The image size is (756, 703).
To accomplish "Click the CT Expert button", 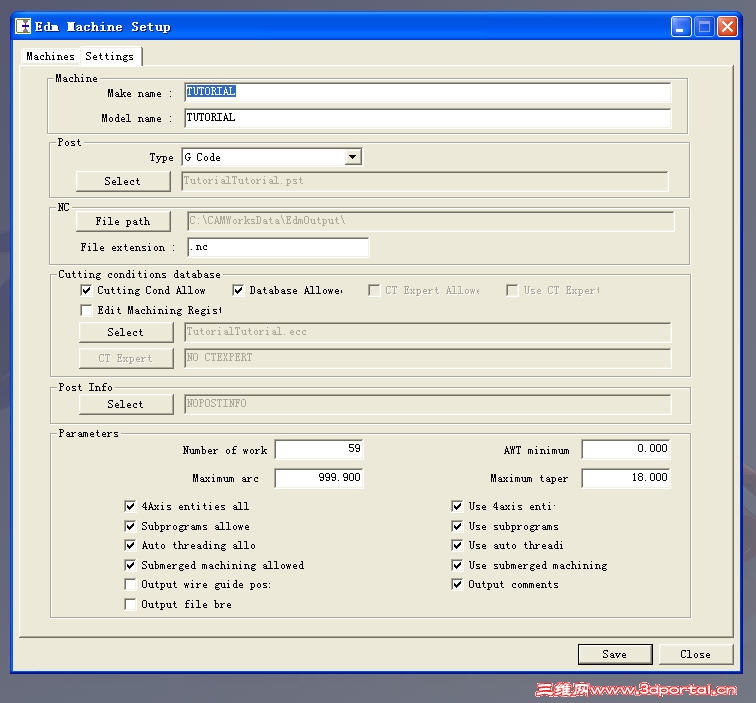I will [x=126, y=358].
